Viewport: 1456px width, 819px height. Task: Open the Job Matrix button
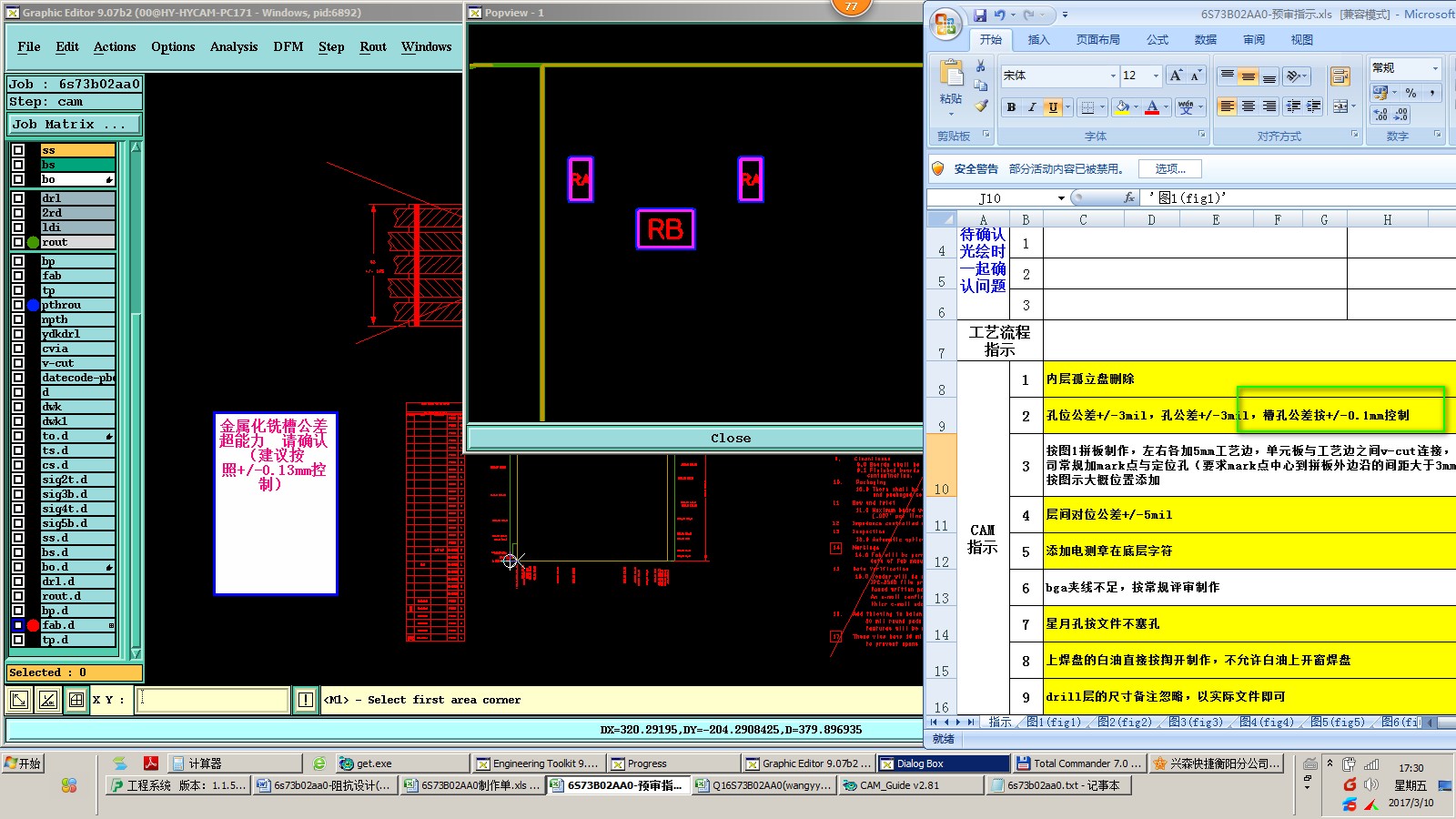(x=75, y=124)
